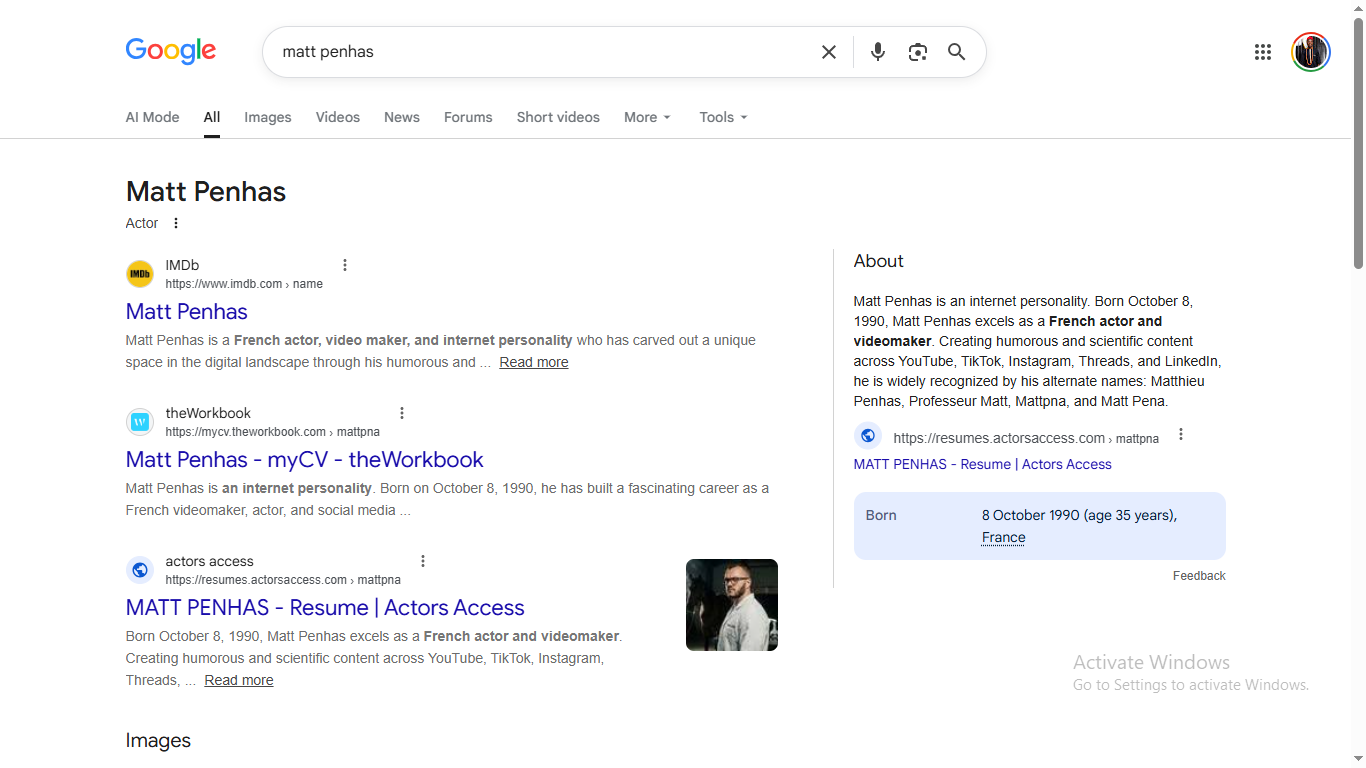Expand the More dropdown
1366x768 pixels.
(648, 117)
